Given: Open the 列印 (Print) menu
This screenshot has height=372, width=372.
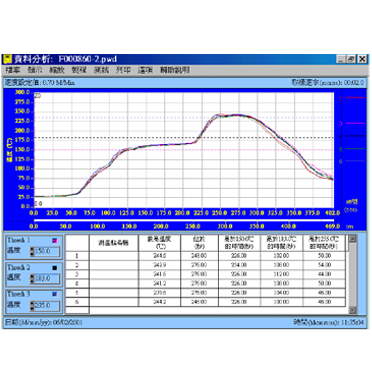Looking at the screenshot, I should 123,70.
